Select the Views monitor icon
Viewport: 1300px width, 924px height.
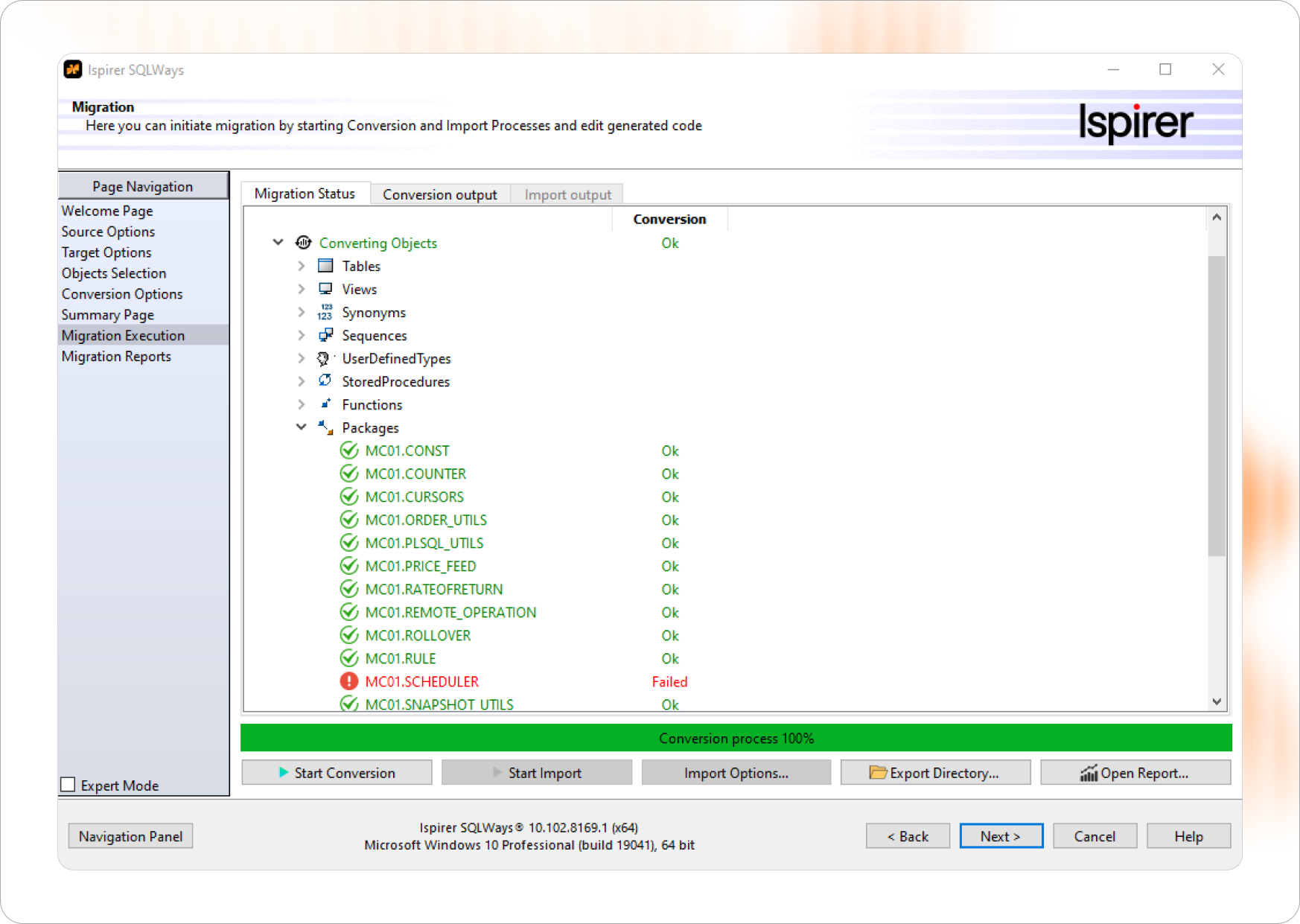tap(325, 289)
